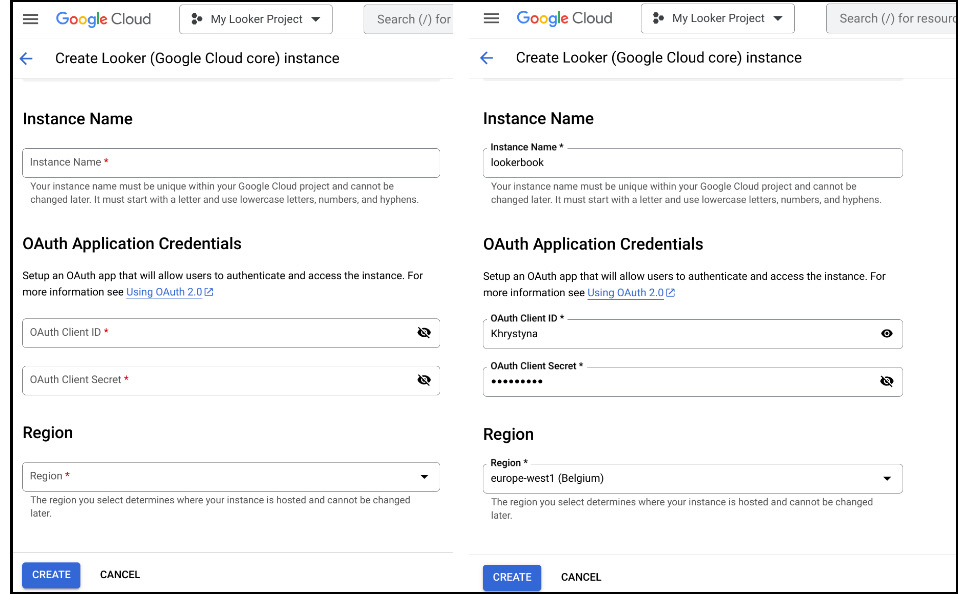Reveal the masked OAuth Client Secret

887,382
